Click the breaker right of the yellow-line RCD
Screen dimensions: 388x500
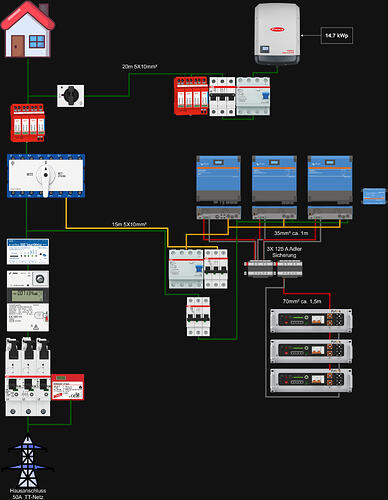[216, 269]
